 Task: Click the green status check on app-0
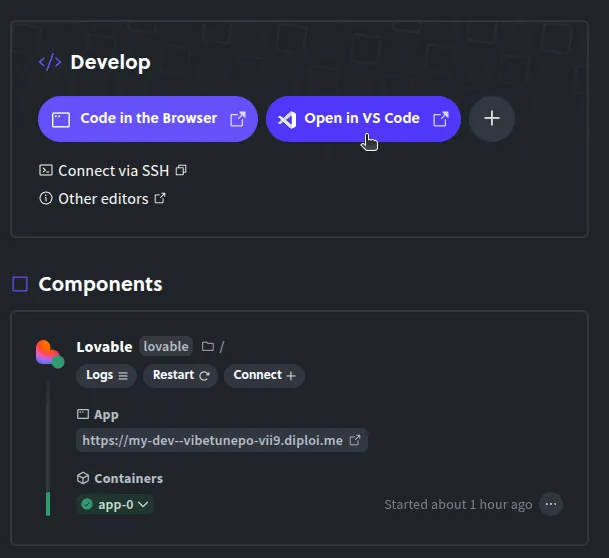pos(87,505)
